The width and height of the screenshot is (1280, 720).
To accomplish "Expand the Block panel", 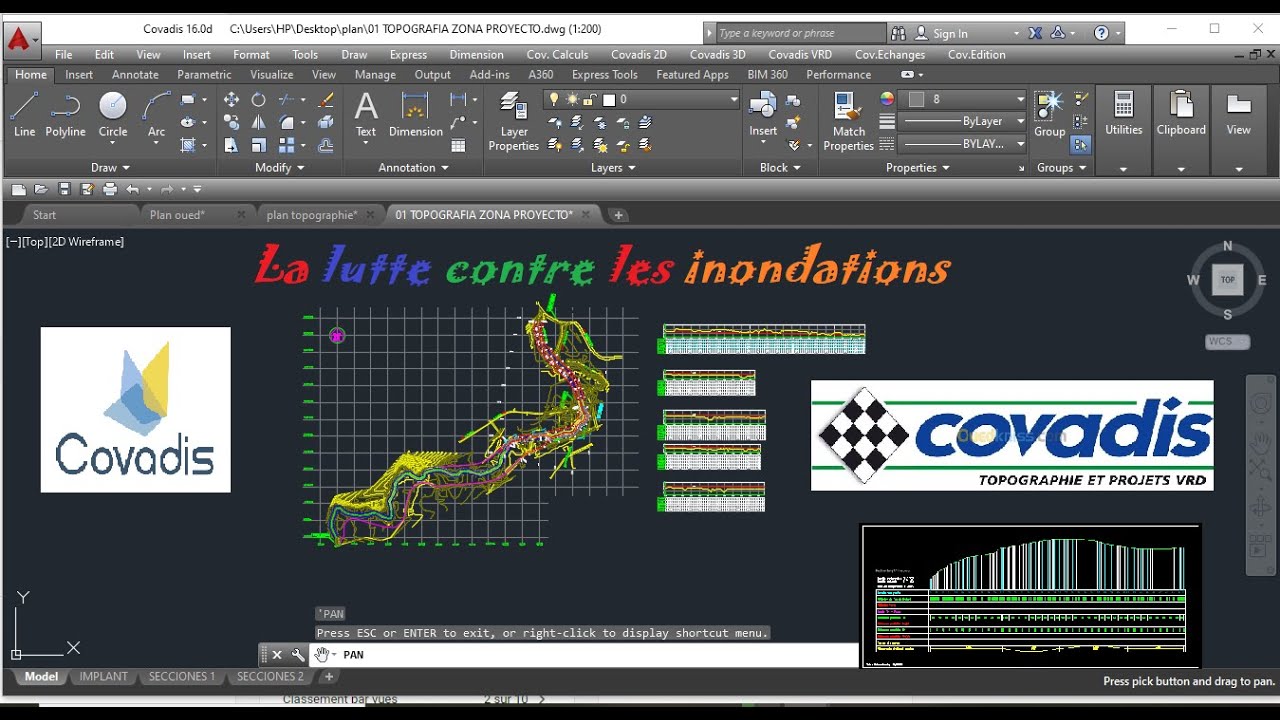I will click(780, 168).
